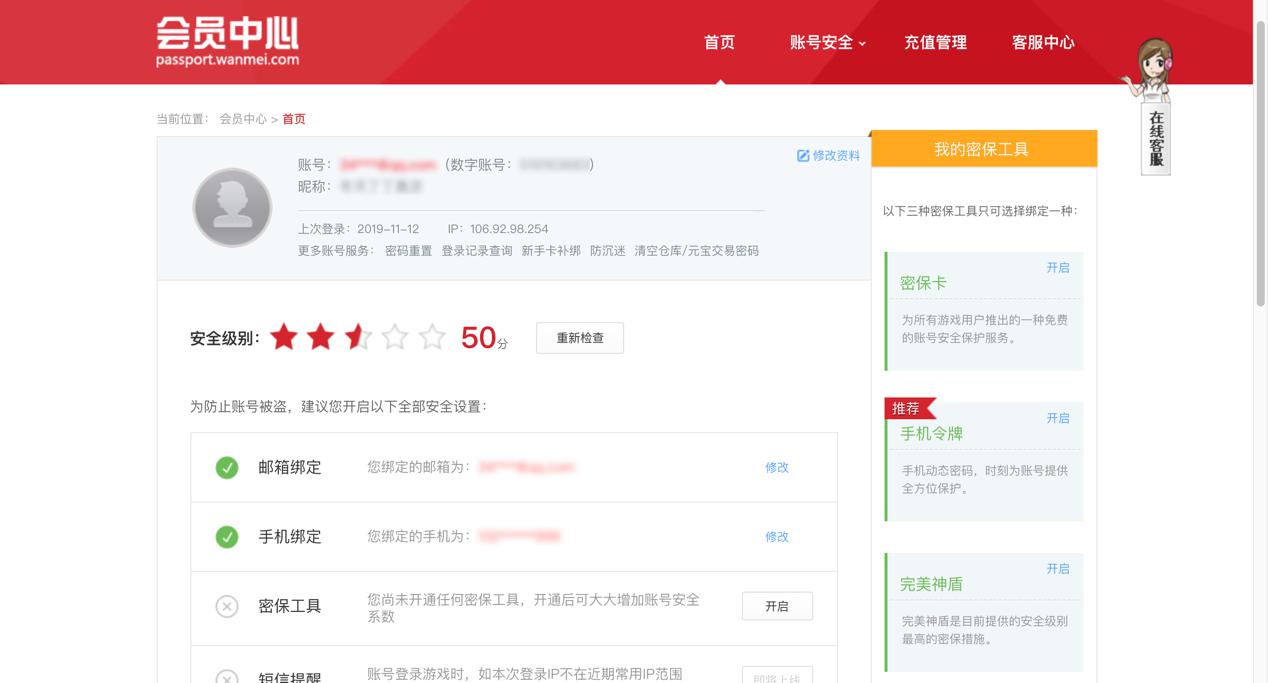Go to the 充值管理 tab
This screenshot has height=683, width=1268.
tap(935, 42)
